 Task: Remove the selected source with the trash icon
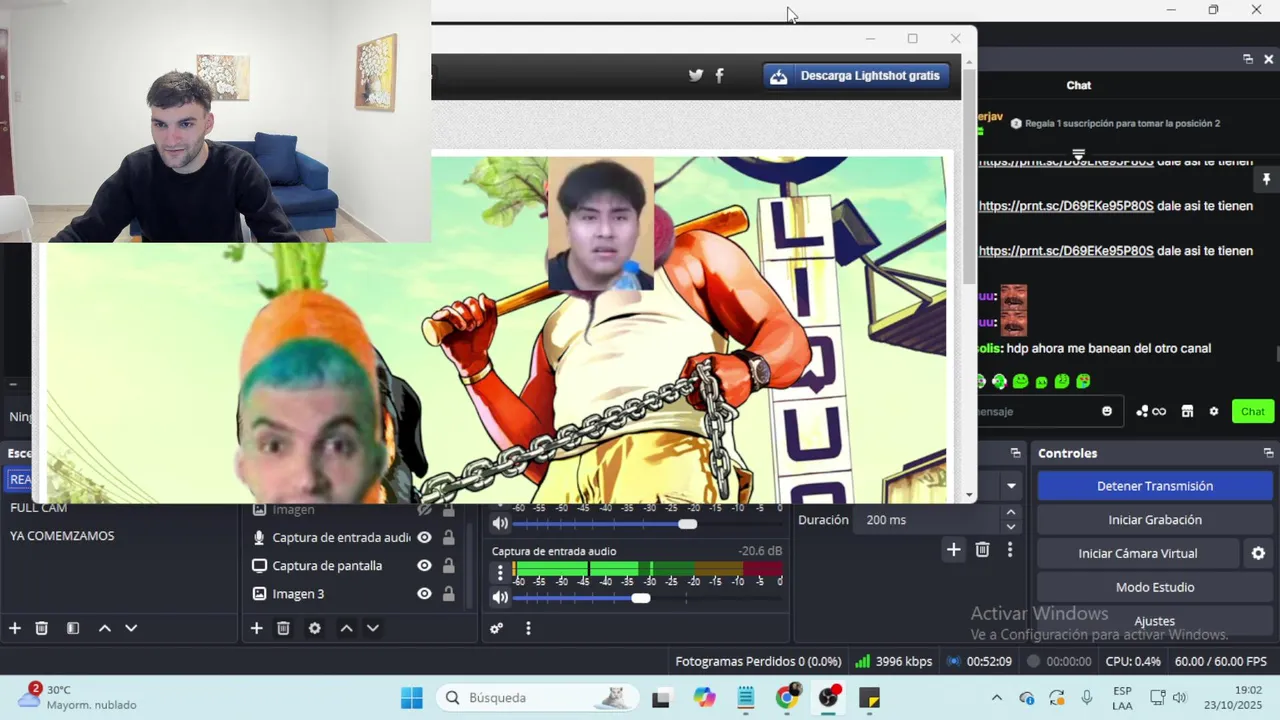pos(284,628)
